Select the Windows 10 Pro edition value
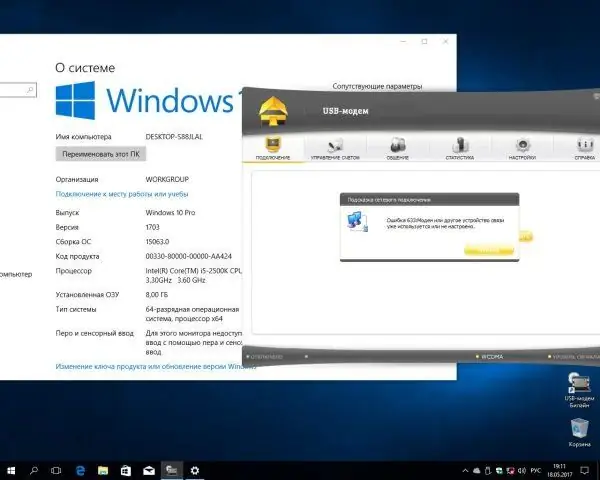Image resolution: width=600 pixels, height=480 pixels. pos(170,212)
